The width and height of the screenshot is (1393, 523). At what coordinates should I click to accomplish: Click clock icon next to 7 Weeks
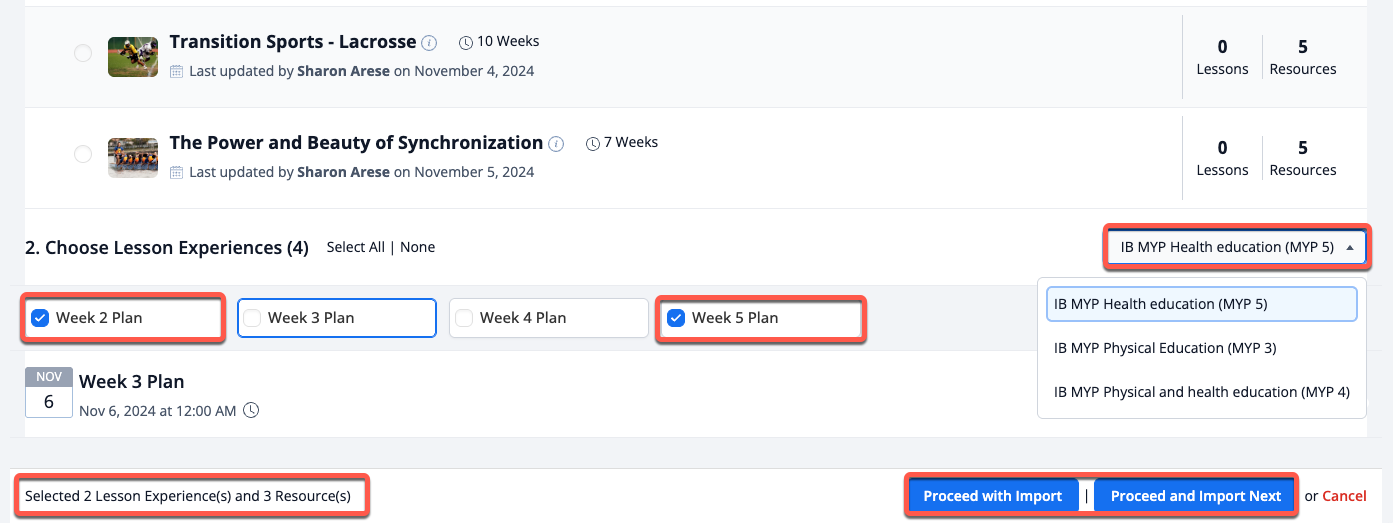click(x=593, y=144)
